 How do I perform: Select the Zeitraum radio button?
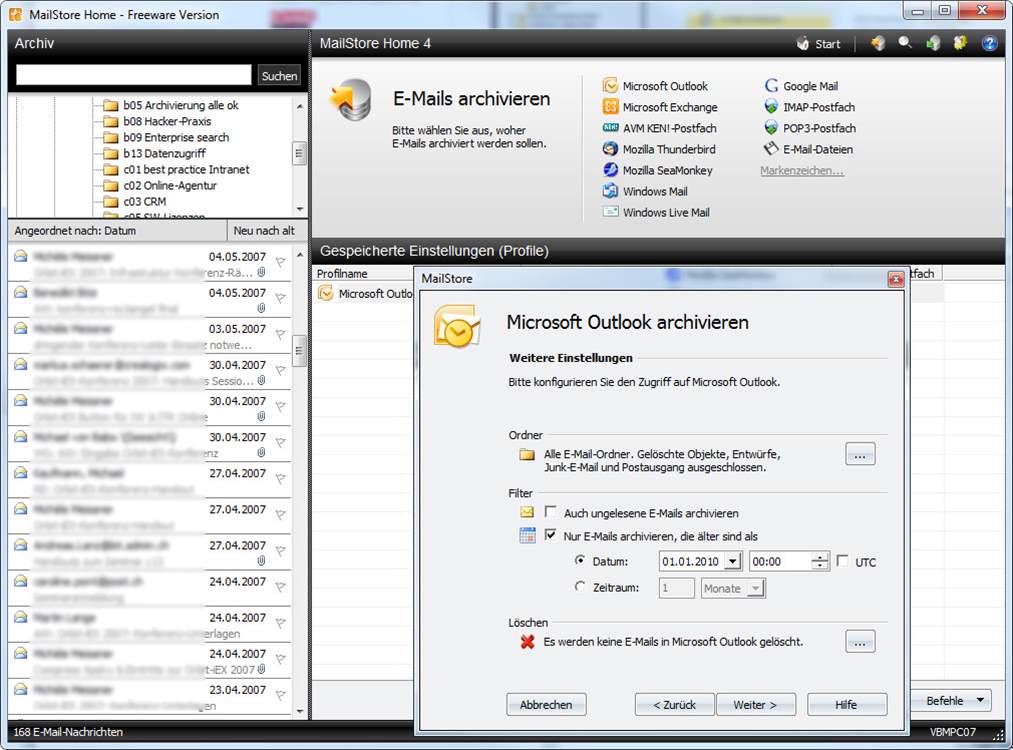click(x=580, y=587)
